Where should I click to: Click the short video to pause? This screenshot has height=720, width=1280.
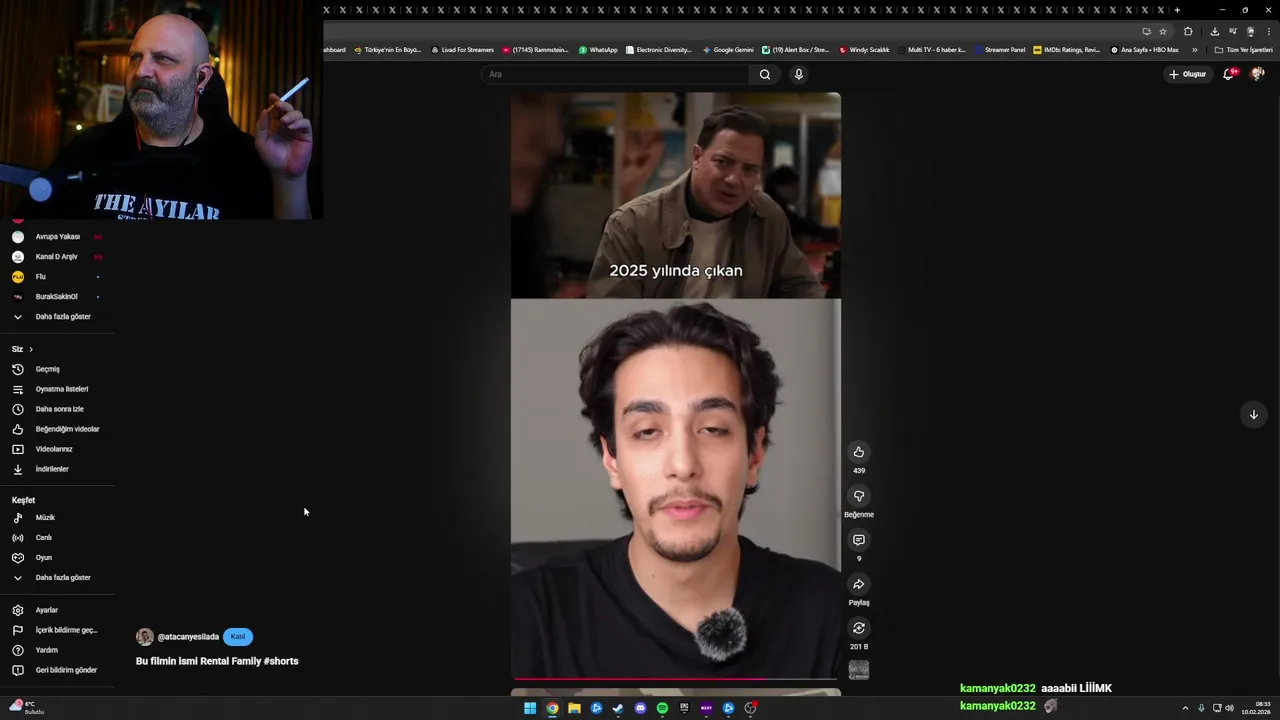click(x=676, y=386)
